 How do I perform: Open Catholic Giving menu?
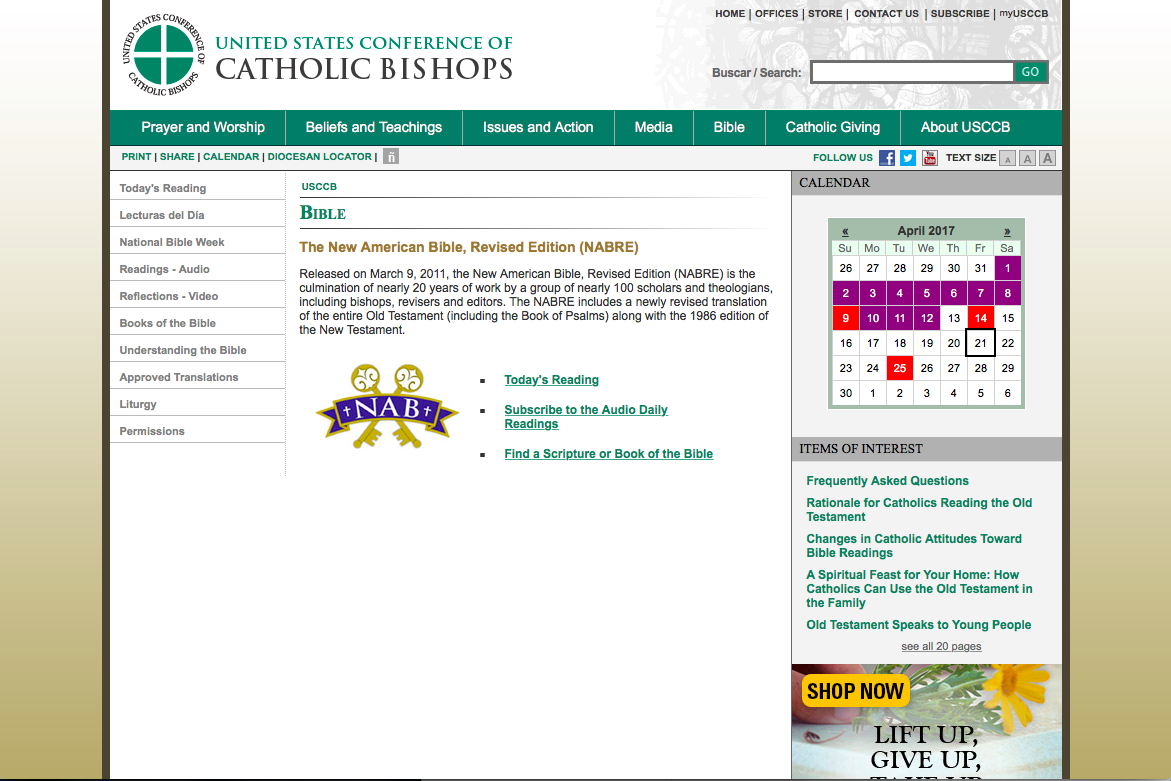pyautogui.click(x=833, y=127)
